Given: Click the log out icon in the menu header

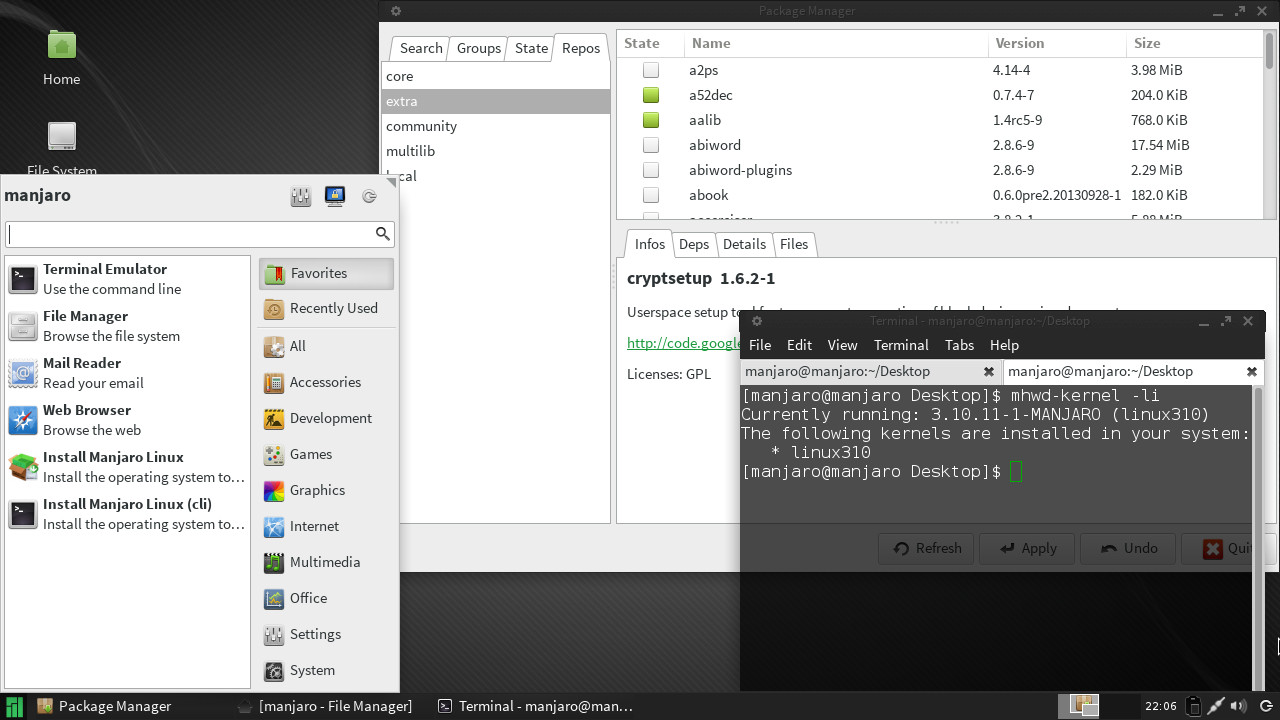Looking at the screenshot, I should coord(369,196).
